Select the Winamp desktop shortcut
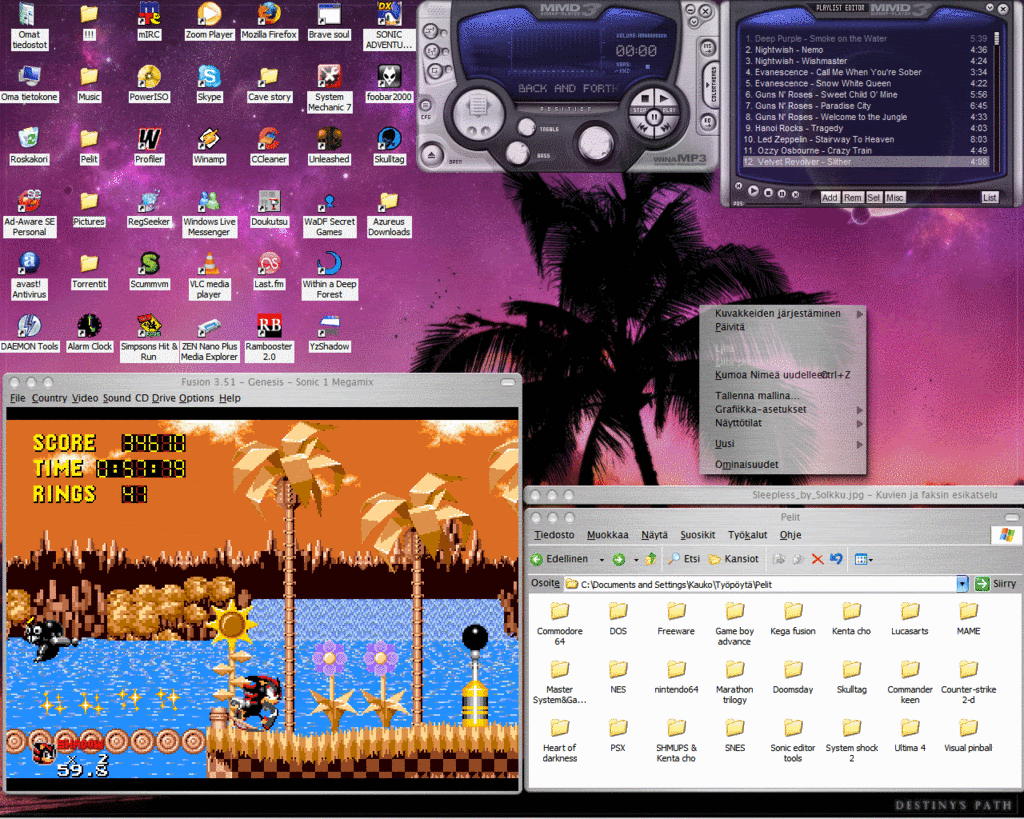1024x819 pixels. coord(209,146)
